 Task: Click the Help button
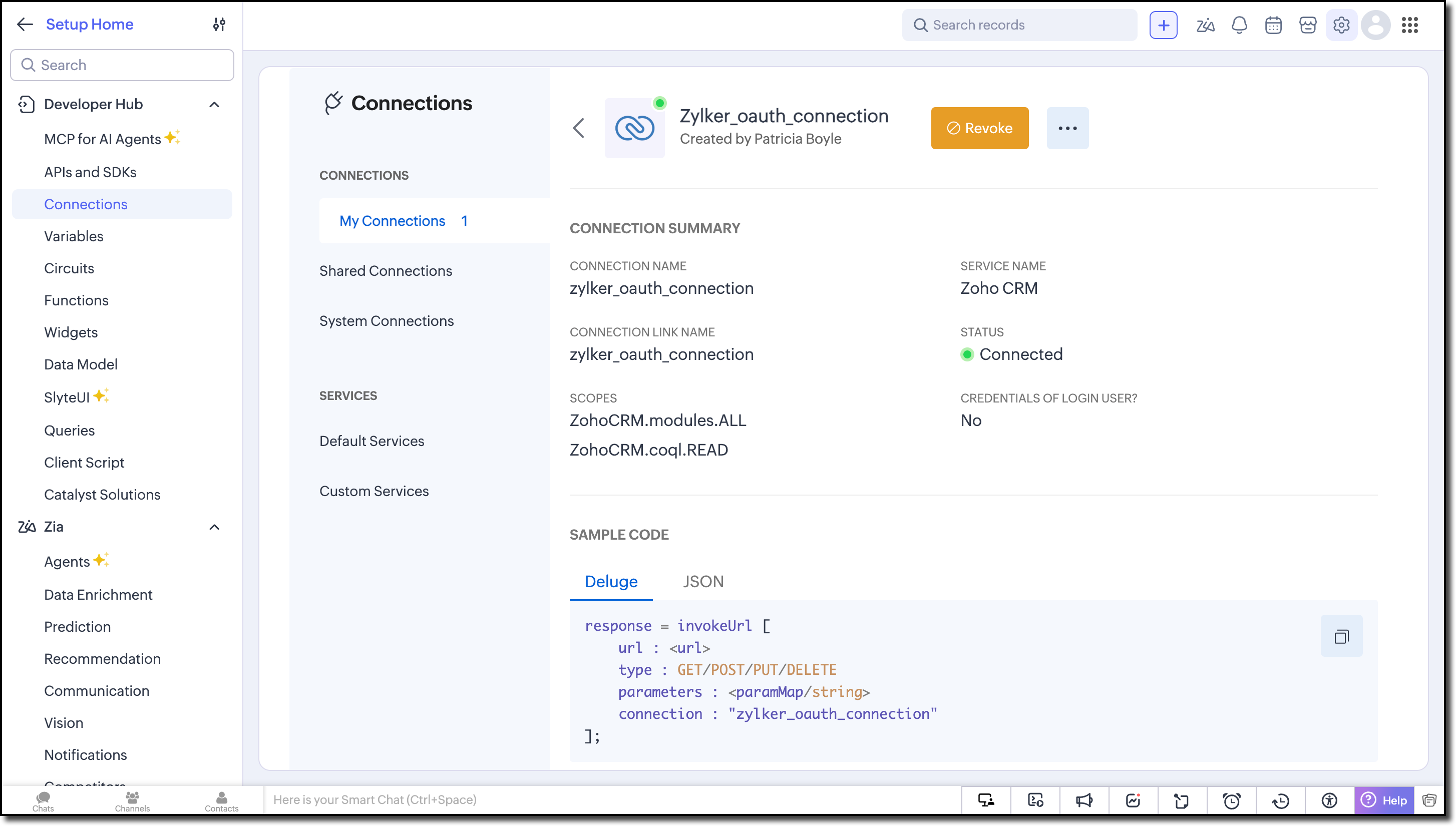1384,800
